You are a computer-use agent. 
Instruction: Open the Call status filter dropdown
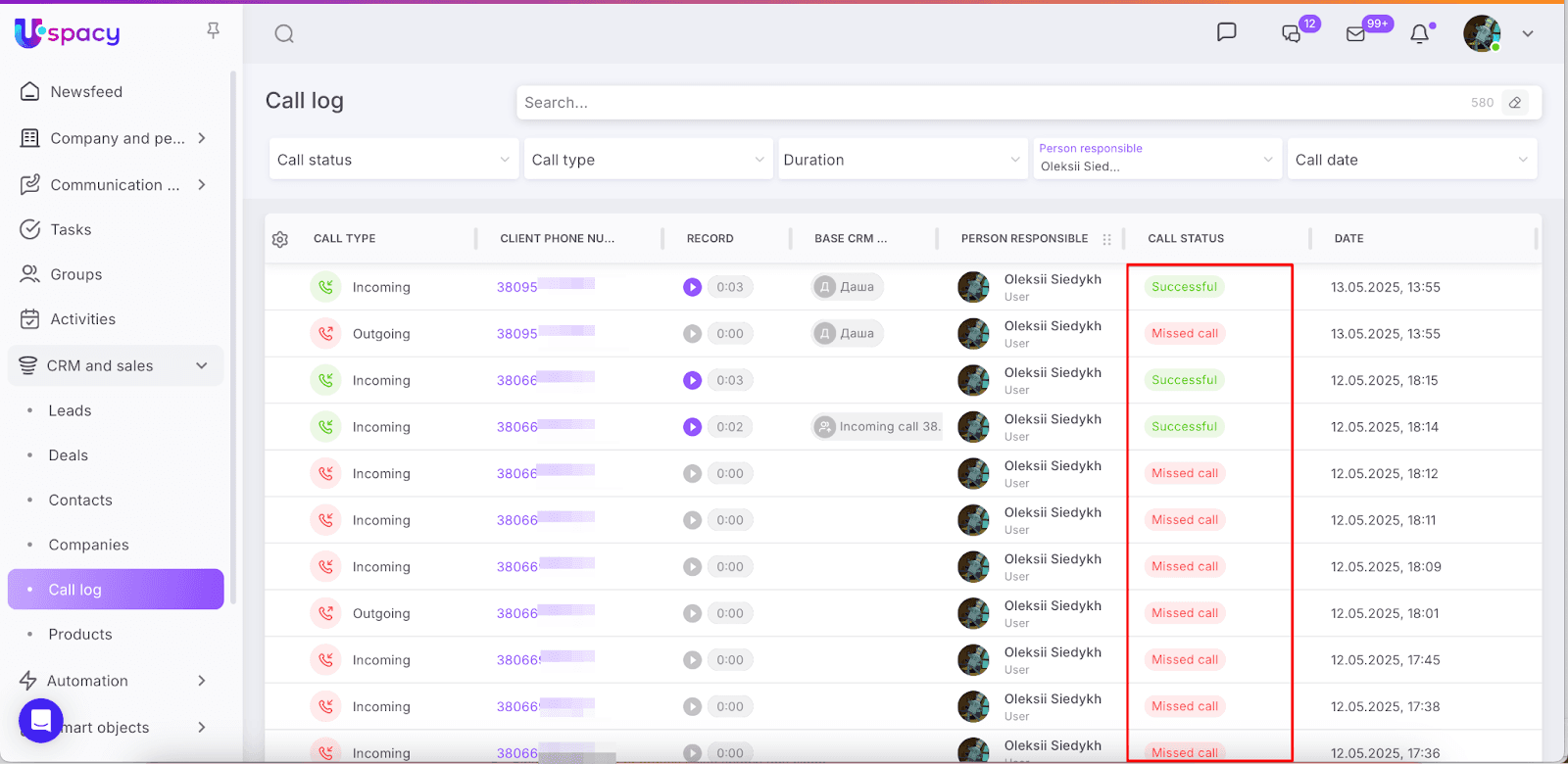pyautogui.click(x=393, y=160)
